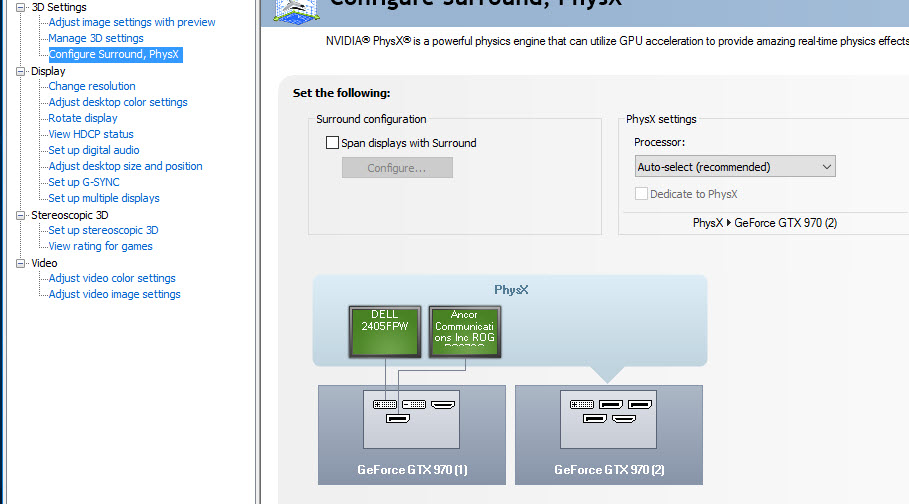
Task: Open View HDCP status
Action: [91, 134]
